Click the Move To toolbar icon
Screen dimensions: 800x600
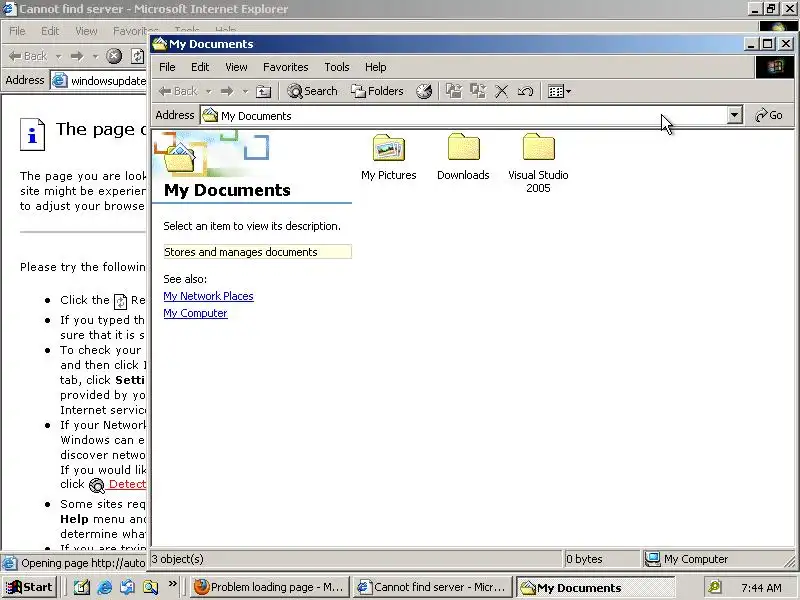454,91
